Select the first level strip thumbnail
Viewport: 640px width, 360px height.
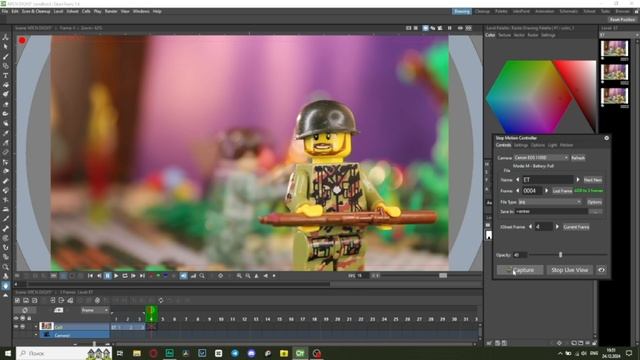click(614, 49)
